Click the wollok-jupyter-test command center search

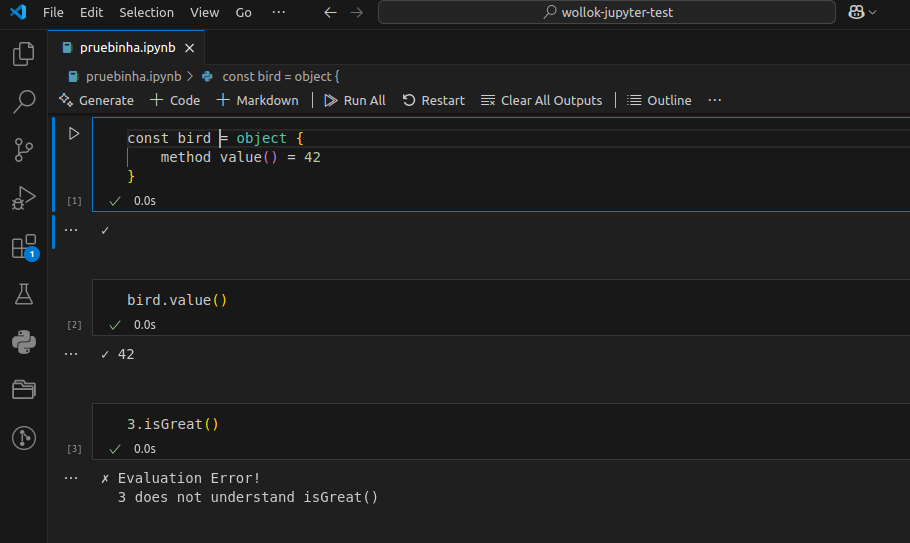click(606, 12)
